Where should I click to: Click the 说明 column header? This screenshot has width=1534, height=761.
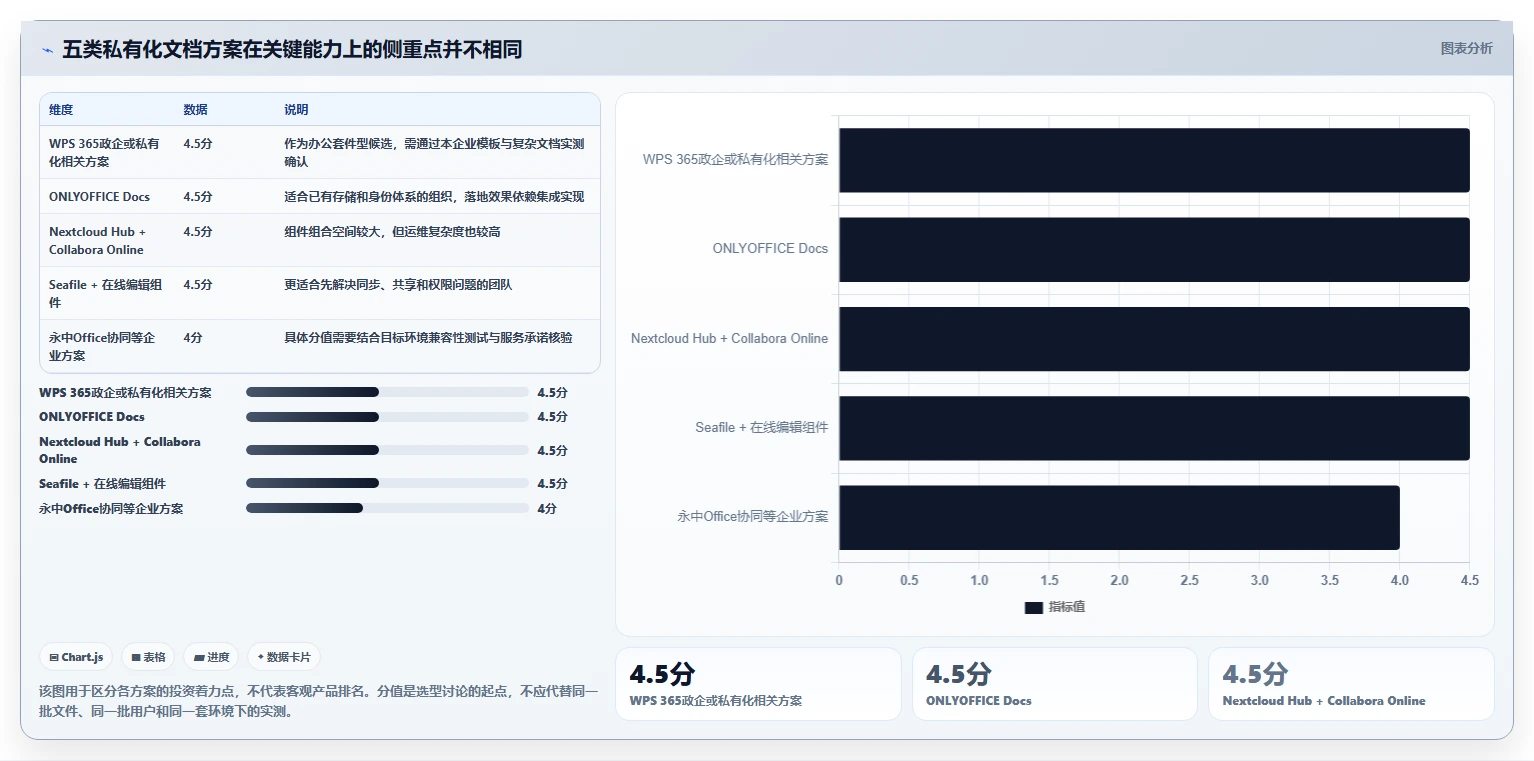(x=296, y=110)
